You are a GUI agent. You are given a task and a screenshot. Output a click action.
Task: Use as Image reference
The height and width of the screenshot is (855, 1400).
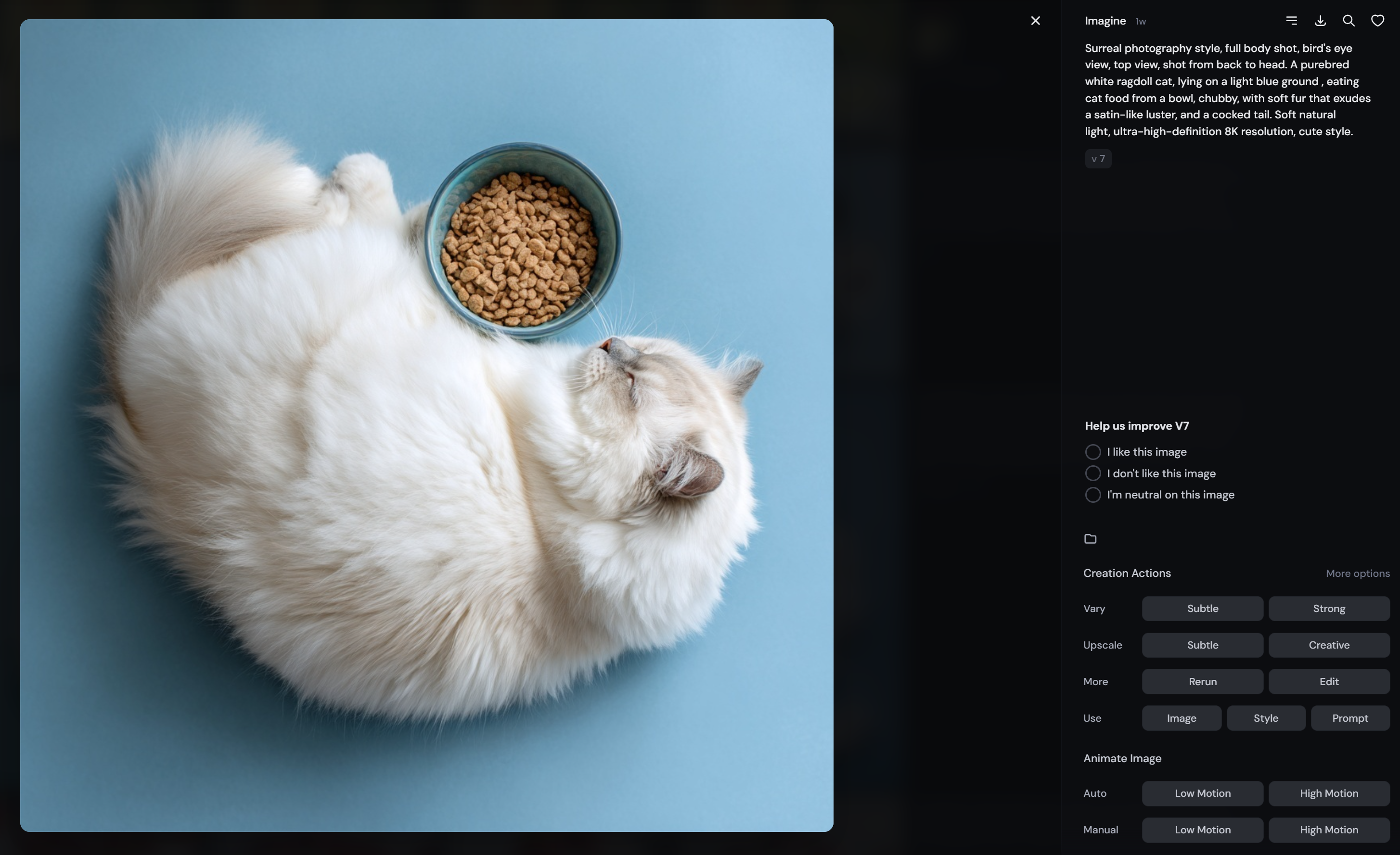[1181, 718]
